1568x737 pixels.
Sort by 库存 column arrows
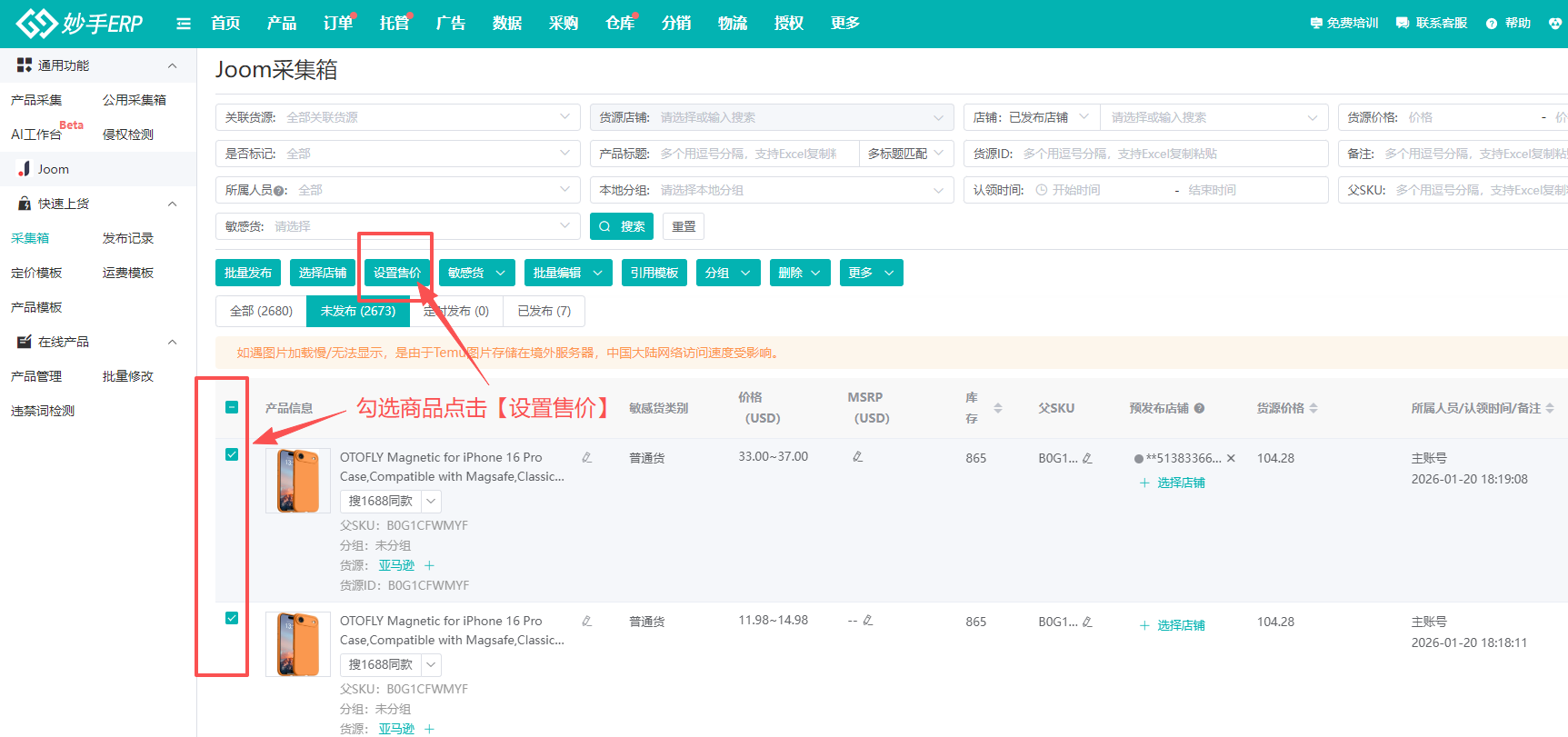coord(998,408)
